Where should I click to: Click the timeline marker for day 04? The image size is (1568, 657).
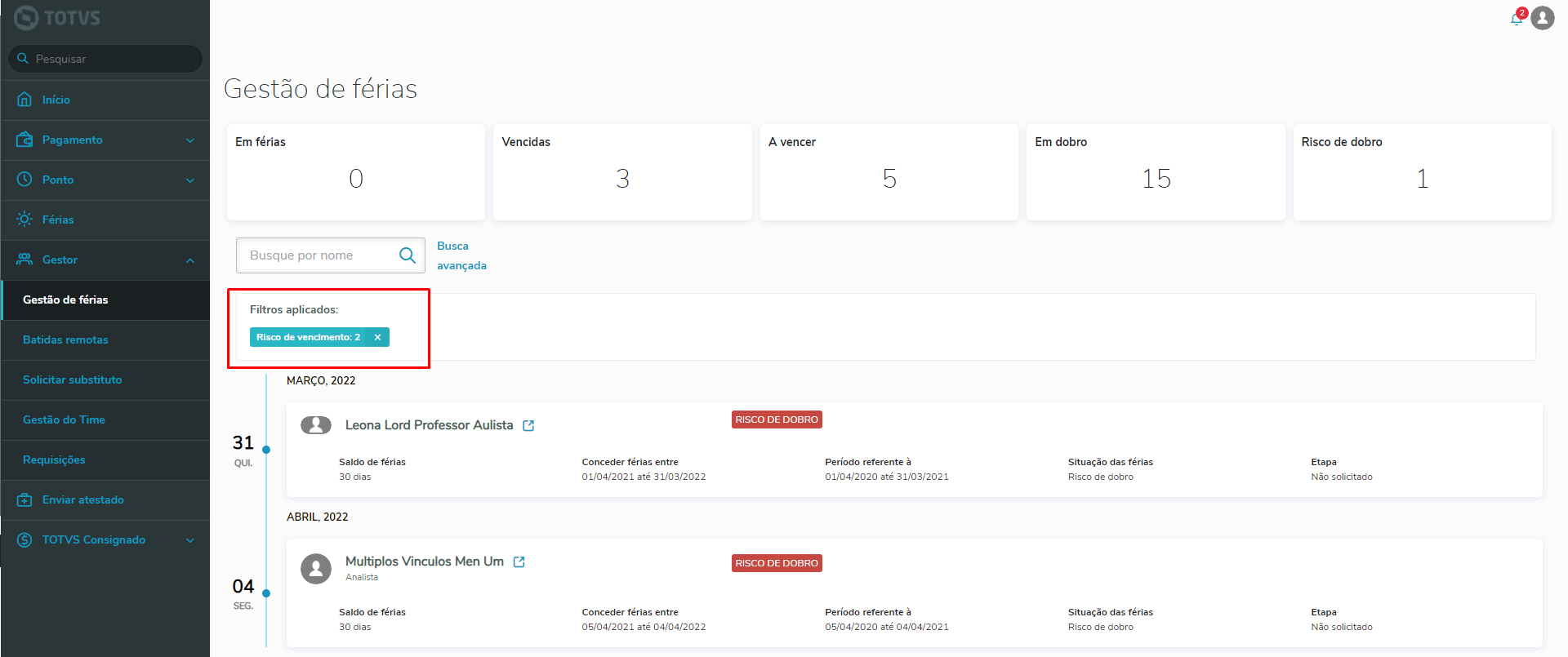click(266, 593)
